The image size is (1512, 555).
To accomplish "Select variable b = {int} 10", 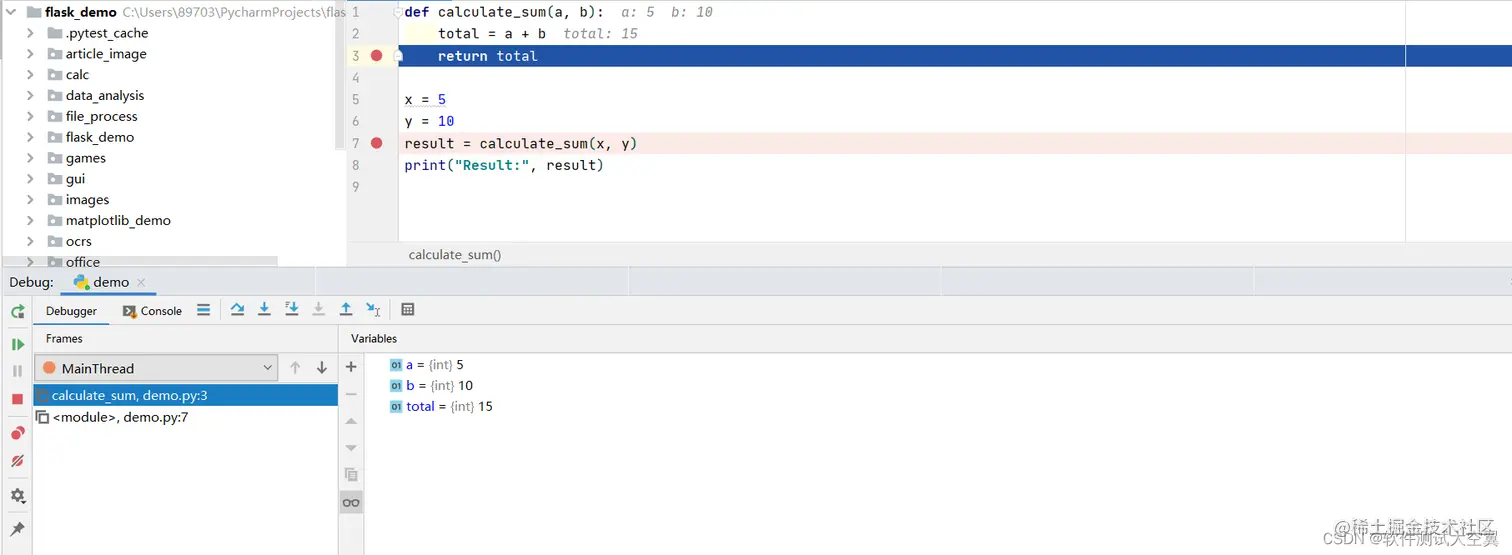I will [x=431, y=385].
